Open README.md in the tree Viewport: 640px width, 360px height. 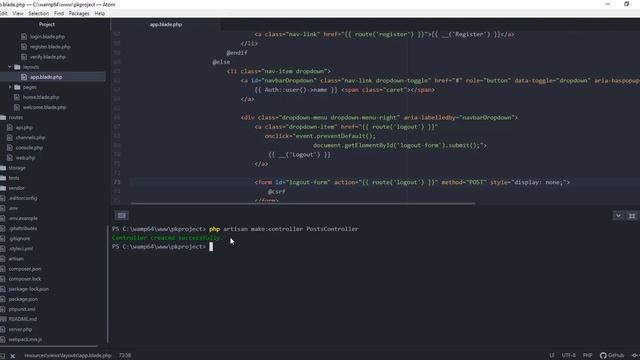(22, 319)
